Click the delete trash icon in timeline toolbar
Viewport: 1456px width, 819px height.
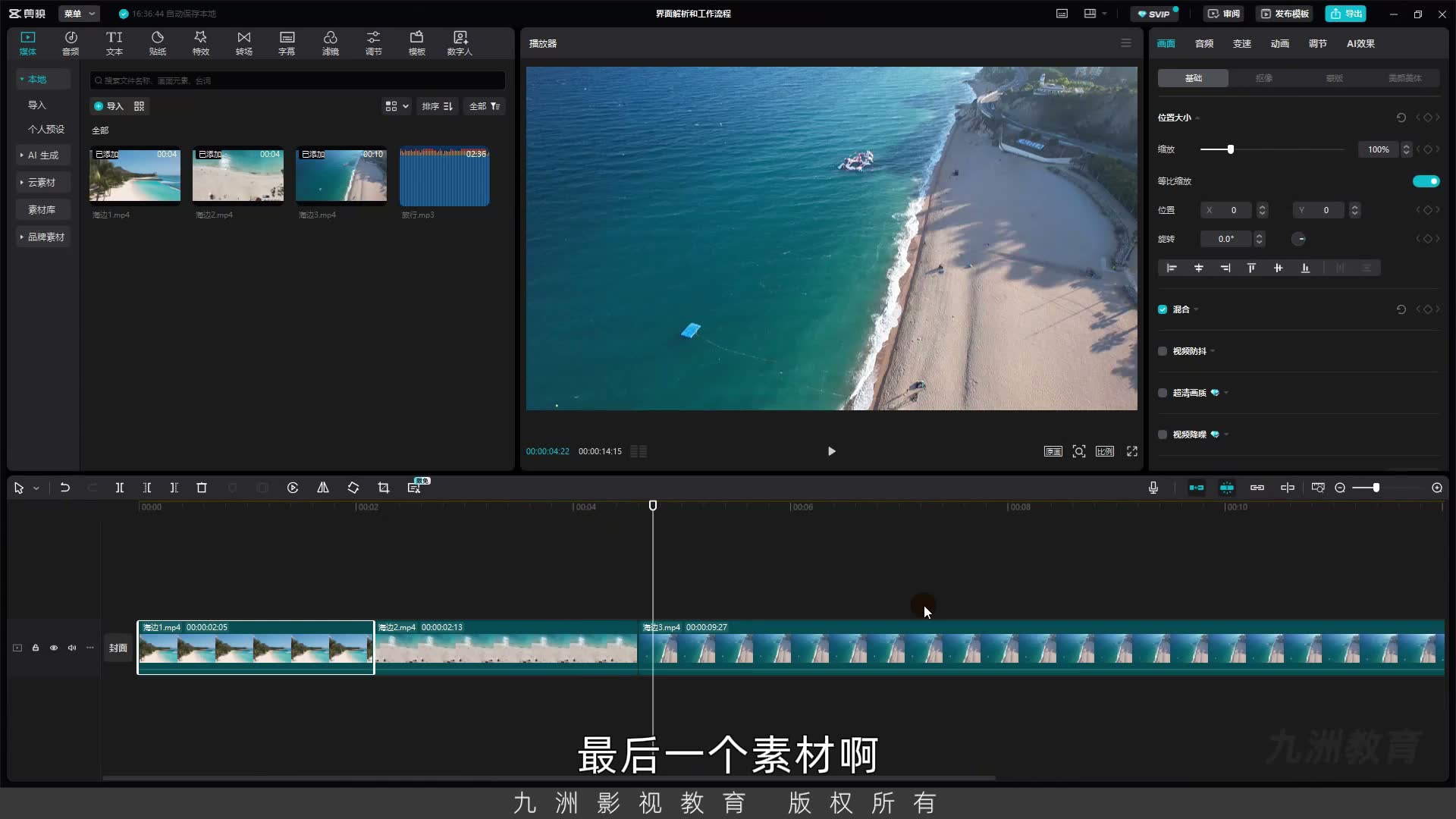pos(202,488)
